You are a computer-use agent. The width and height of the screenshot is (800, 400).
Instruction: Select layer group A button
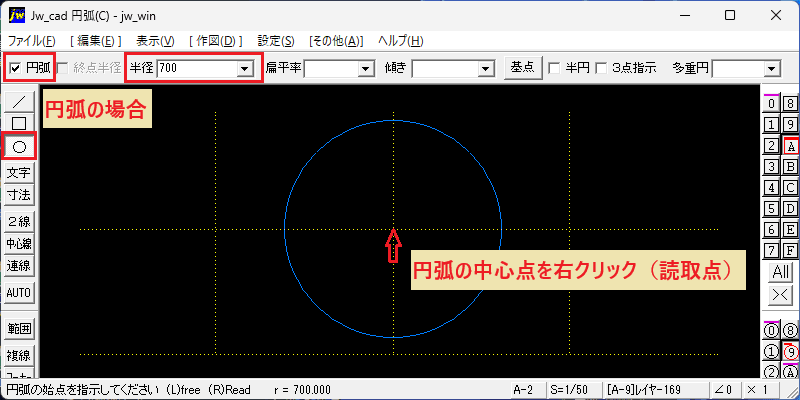click(x=790, y=146)
